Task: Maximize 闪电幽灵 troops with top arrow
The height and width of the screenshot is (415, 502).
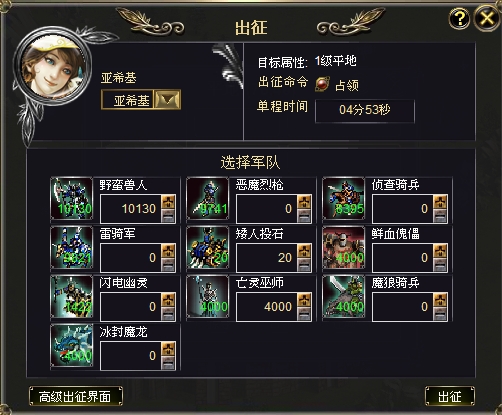Action: [x=168, y=300]
